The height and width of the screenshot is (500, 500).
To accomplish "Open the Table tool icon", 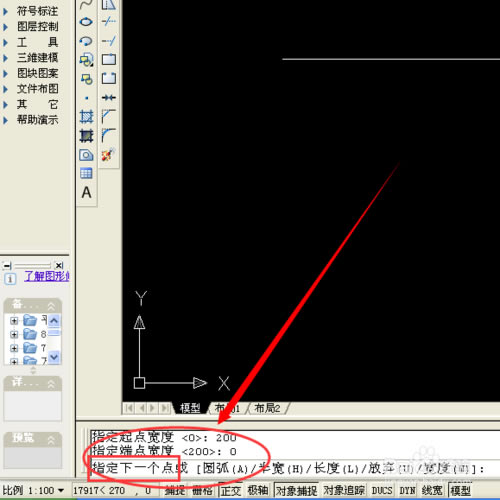I will (x=86, y=173).
